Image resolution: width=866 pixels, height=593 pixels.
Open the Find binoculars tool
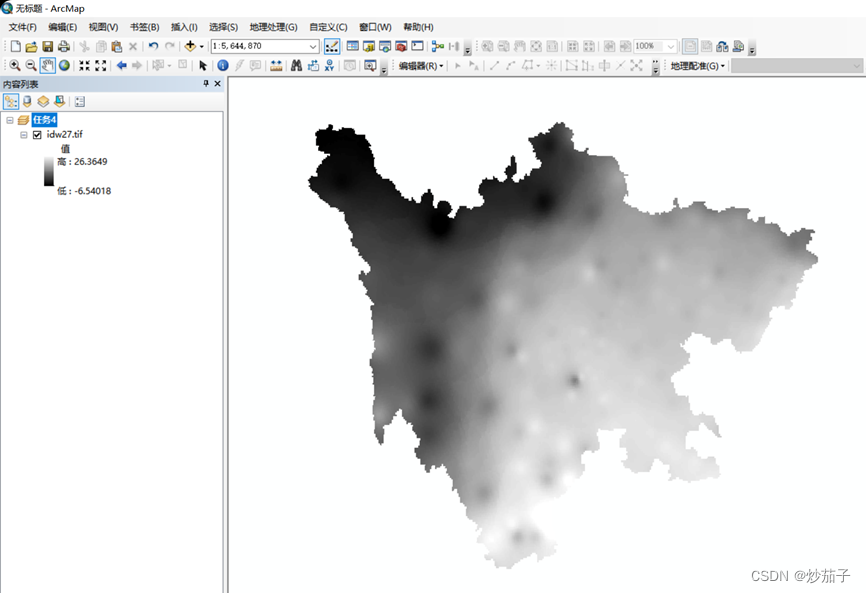pyautogui.click(x=296, y=65)
